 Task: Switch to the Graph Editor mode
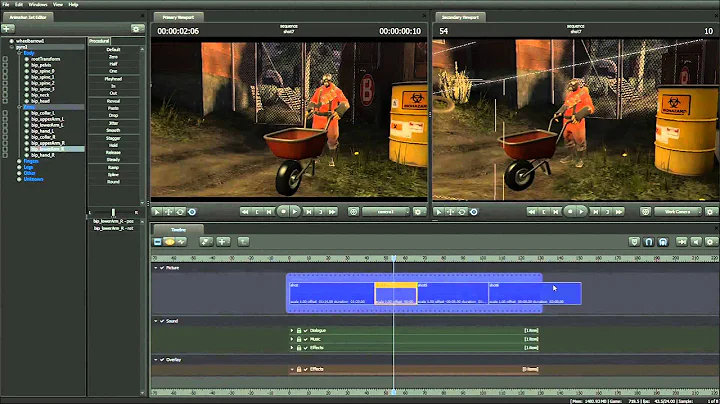(181, 241)
